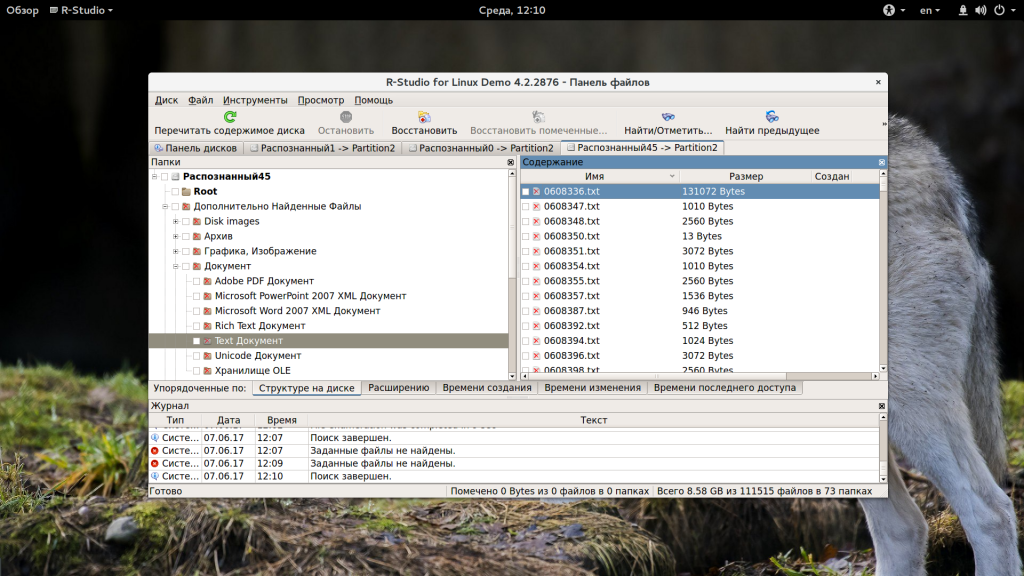Viewport: 1024px width, 576px height.
Task: Toggle the Adobe PDF Документ checkbox
Action: click(x=196, y=281)
